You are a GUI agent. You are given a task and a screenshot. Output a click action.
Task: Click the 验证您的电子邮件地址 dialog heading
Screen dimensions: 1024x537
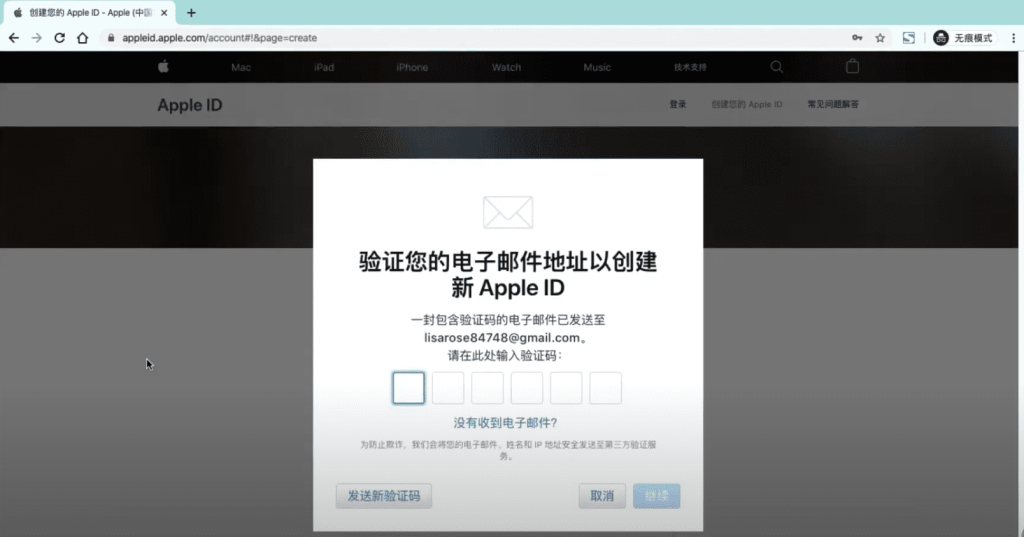point(508,274)
